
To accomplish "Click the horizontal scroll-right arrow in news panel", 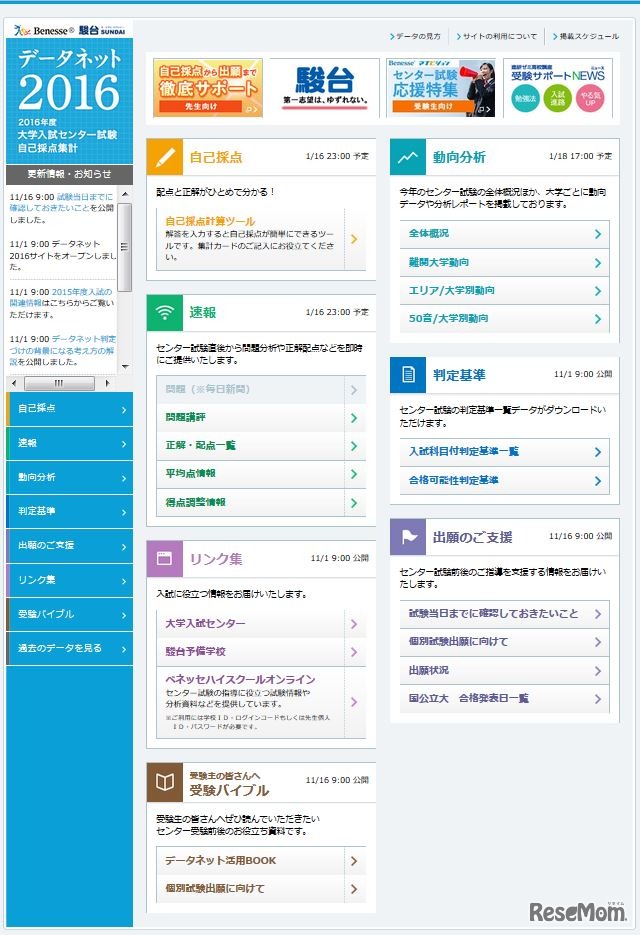I will pos(107,383).
